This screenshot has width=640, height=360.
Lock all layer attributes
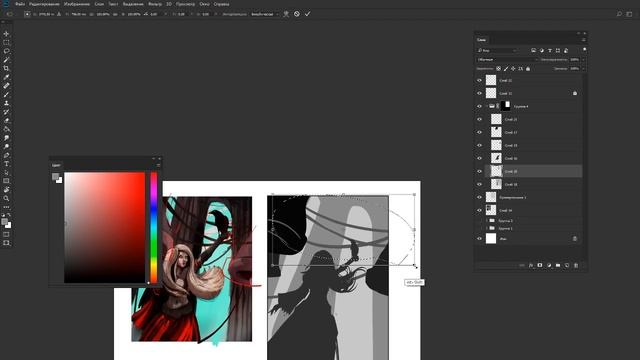528,69
